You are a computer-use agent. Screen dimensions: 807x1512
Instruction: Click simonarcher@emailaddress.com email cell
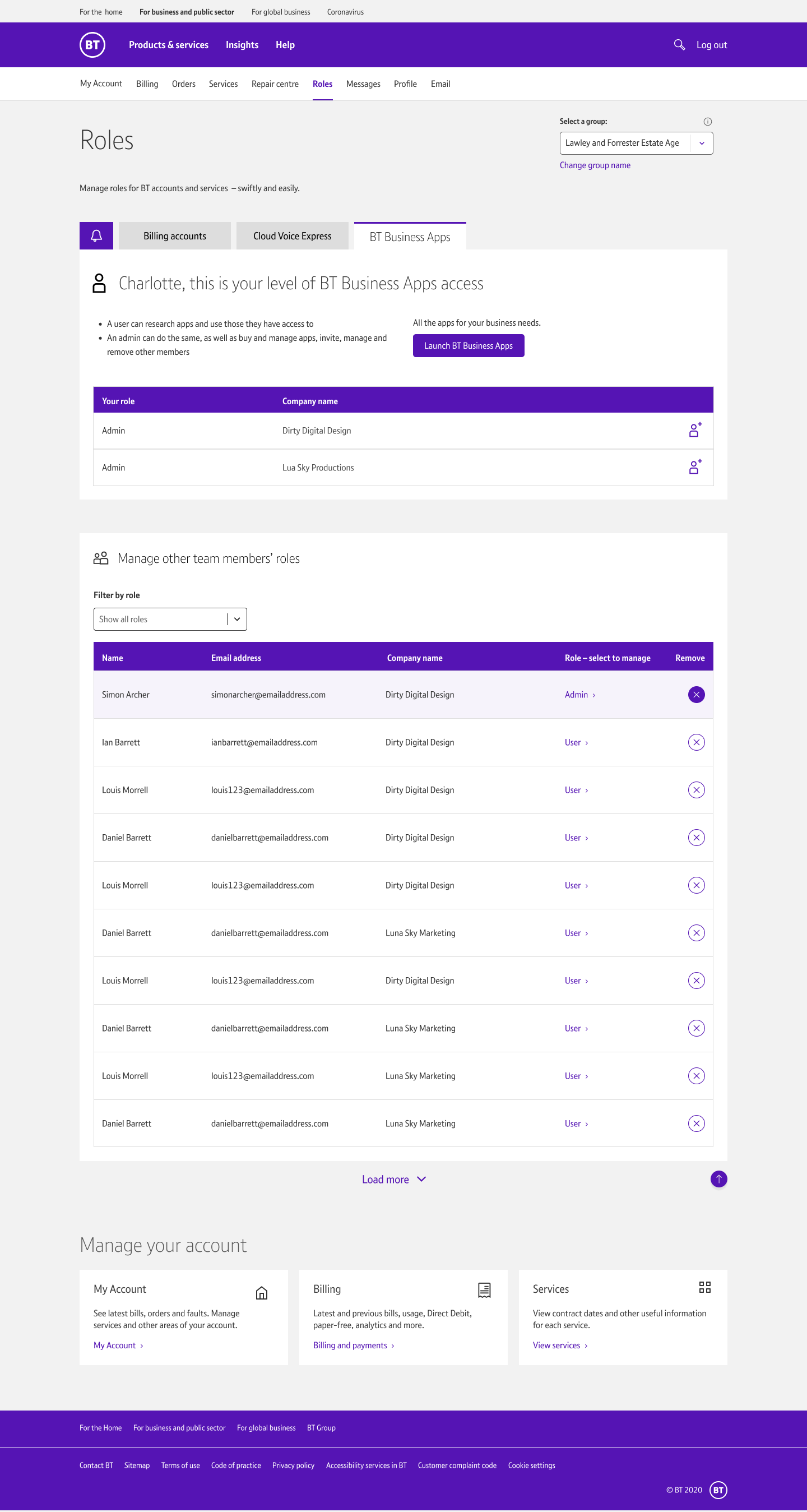268,695
